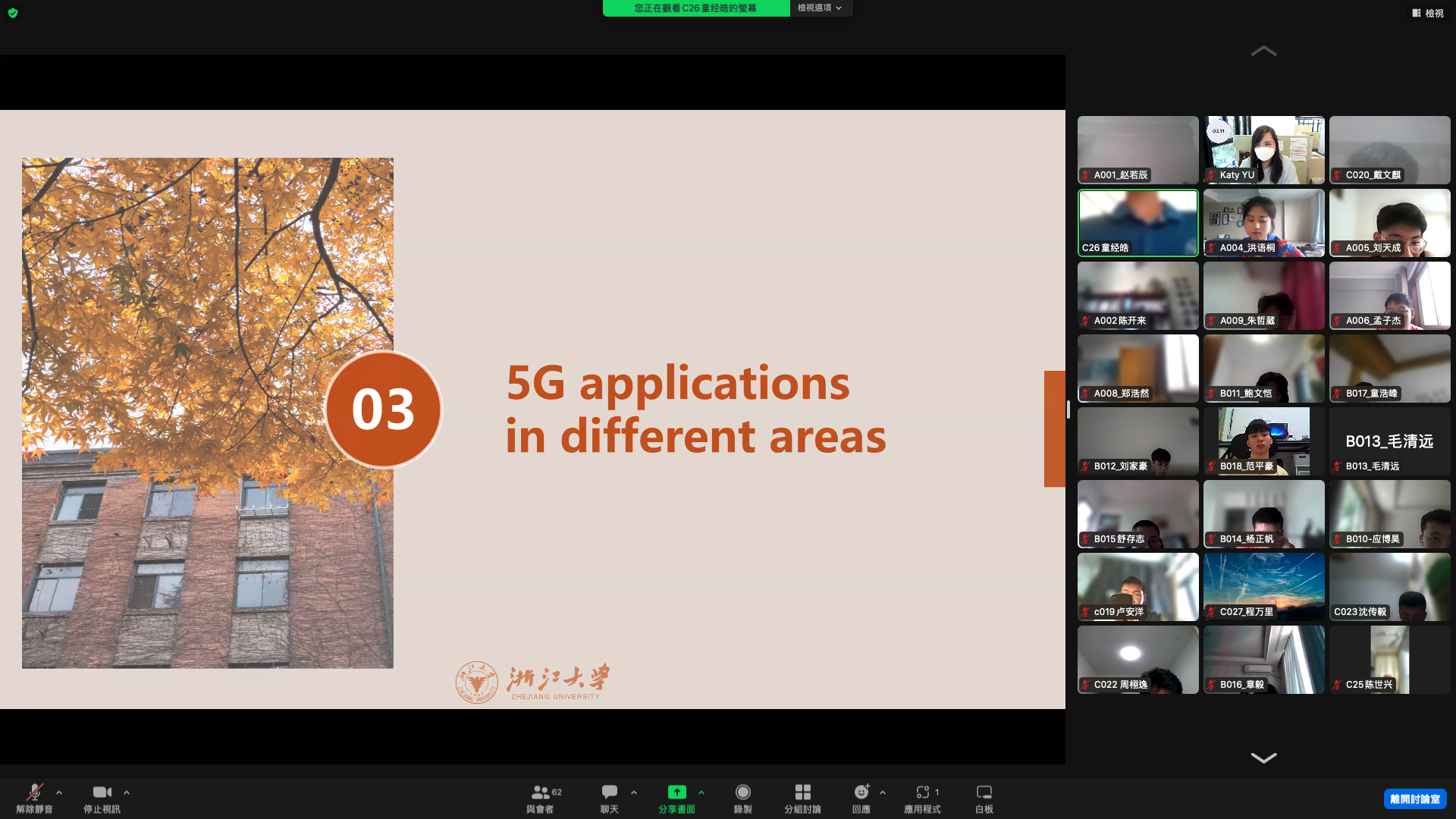Open the participants panel icon
Viewport: 1456px width, 819px height.
coord(540,792)
